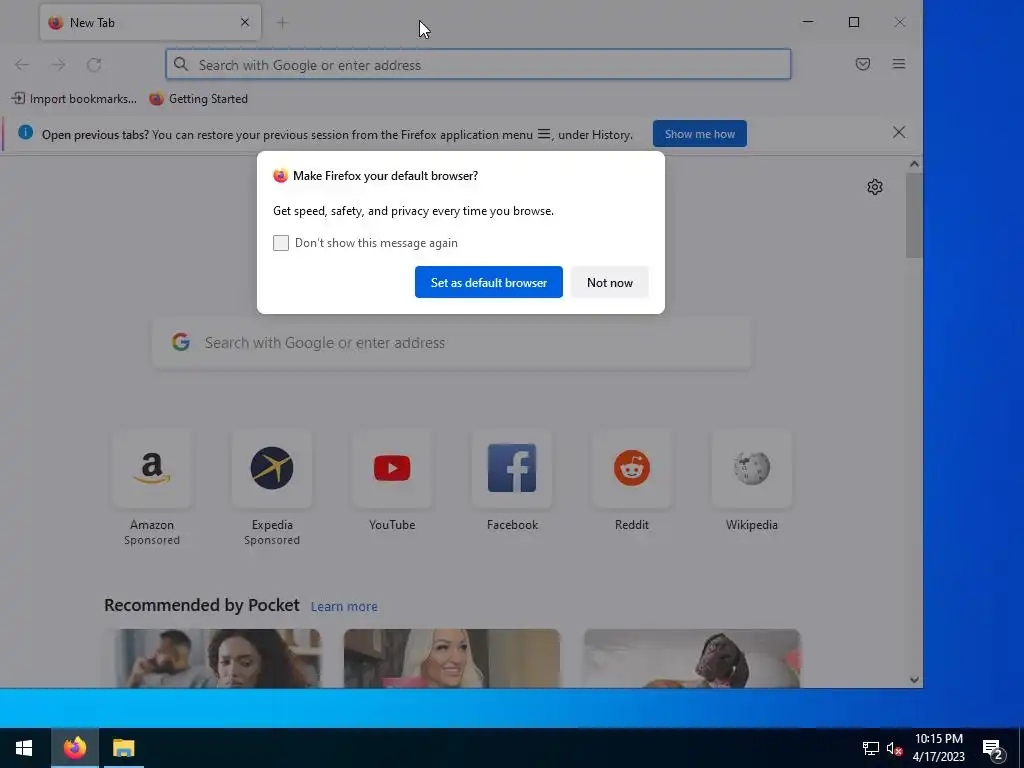1024x768 pixels.
Task: Open the new tab personalize gear icon
Action: pyautogui.click(x=874, y=187)
